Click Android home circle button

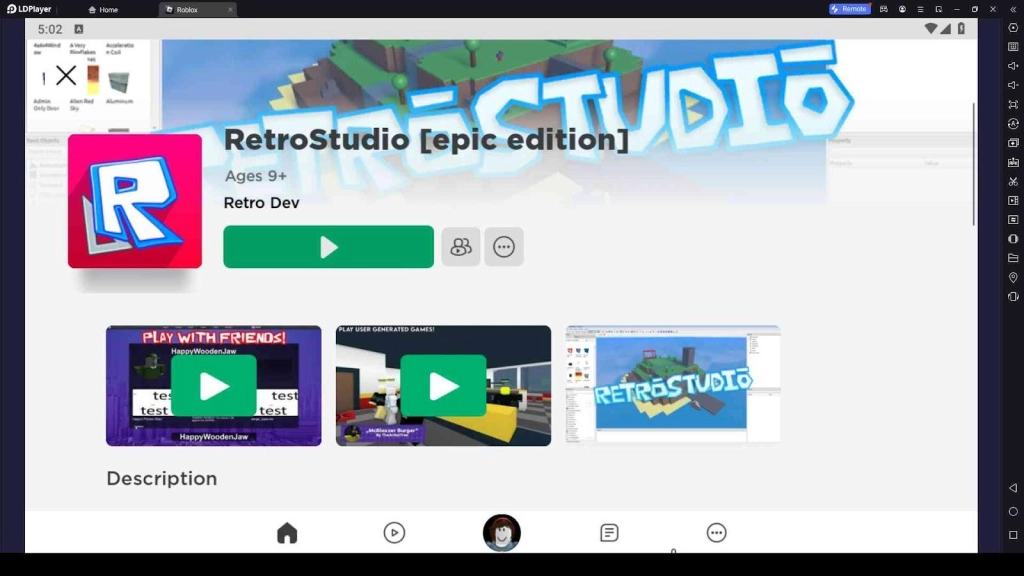(1013, 511)
